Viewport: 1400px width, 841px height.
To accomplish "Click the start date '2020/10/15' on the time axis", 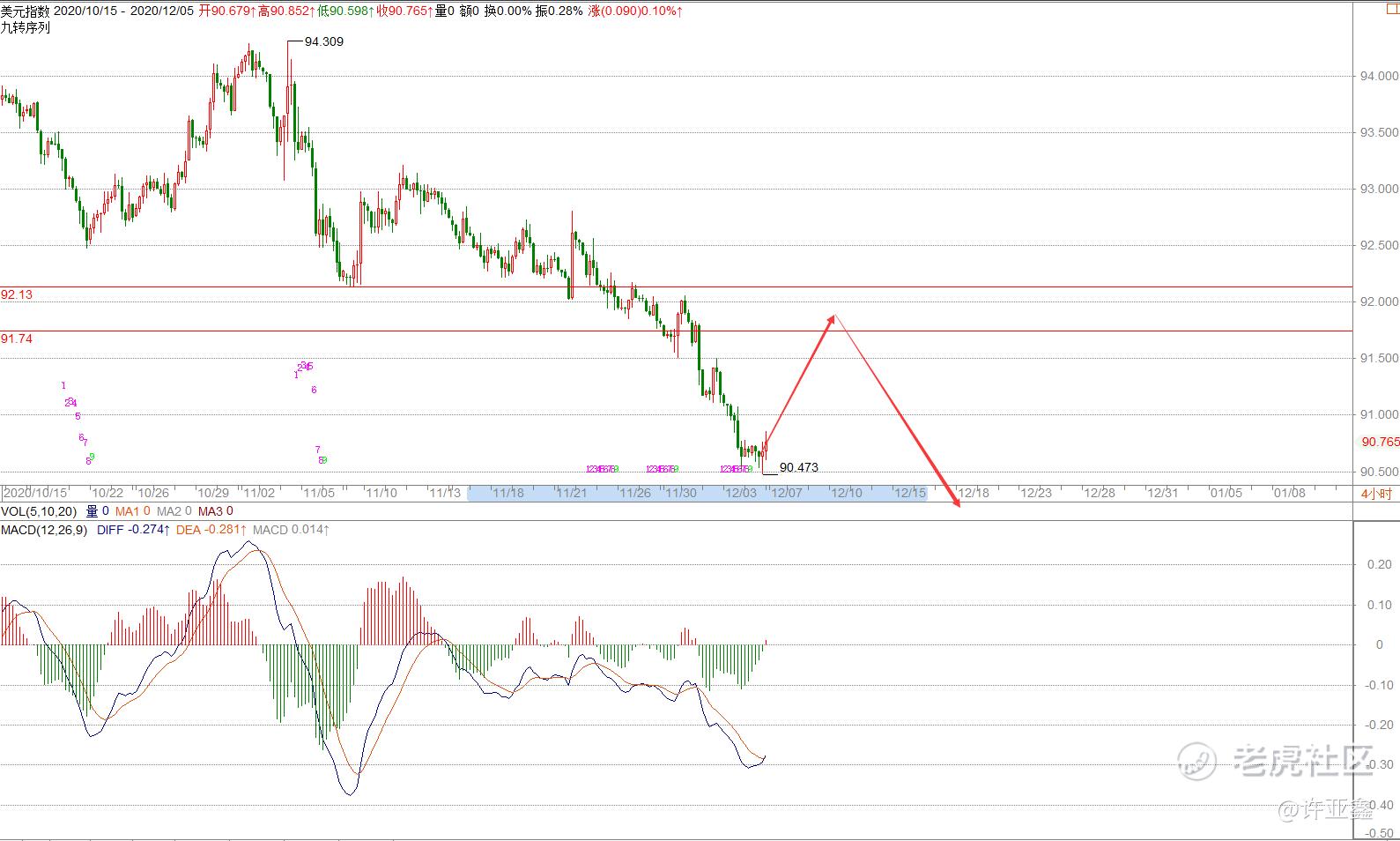I will click(x=36, y=493).
